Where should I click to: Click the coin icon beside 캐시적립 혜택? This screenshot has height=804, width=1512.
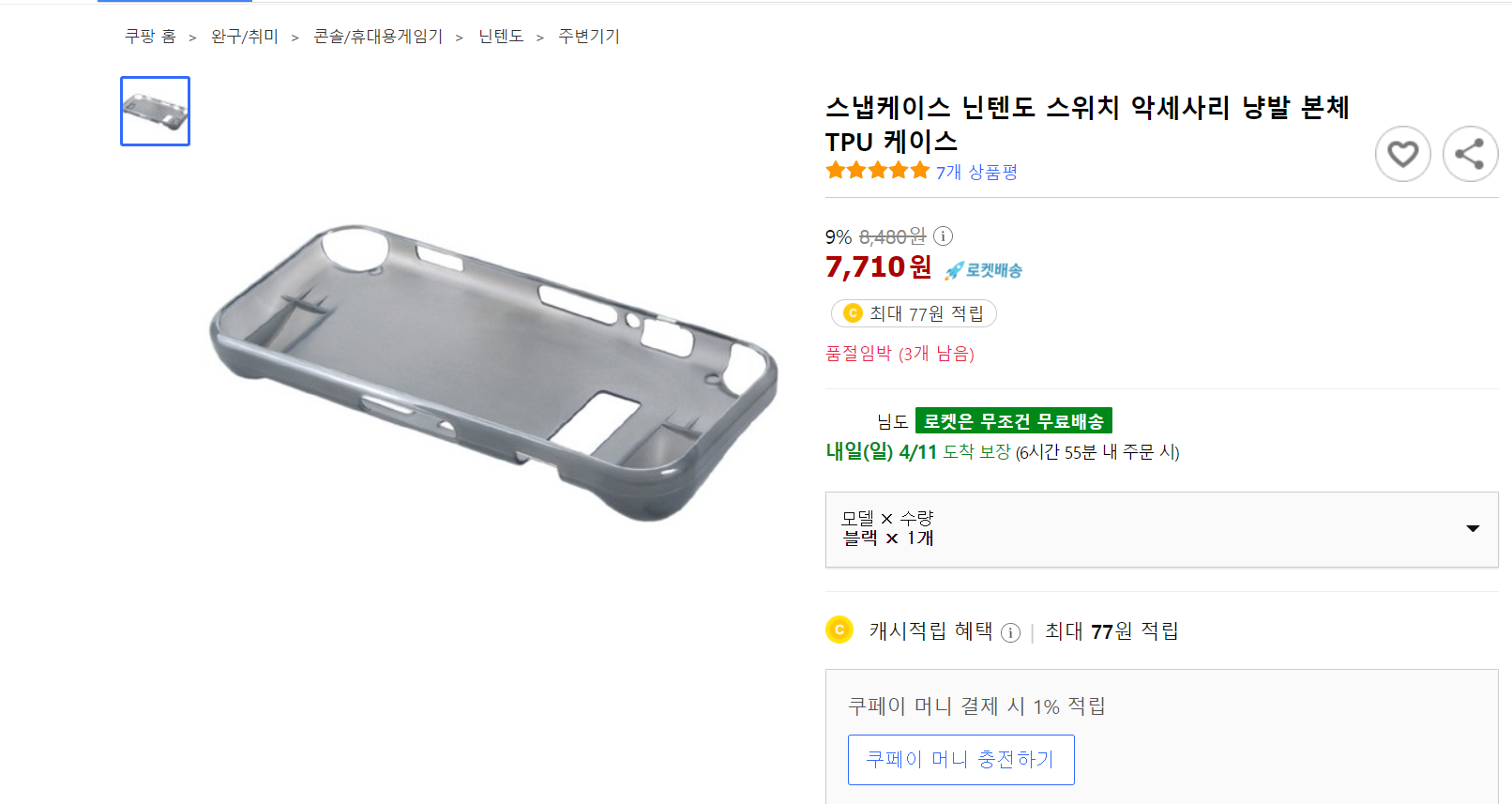(839, 630)
